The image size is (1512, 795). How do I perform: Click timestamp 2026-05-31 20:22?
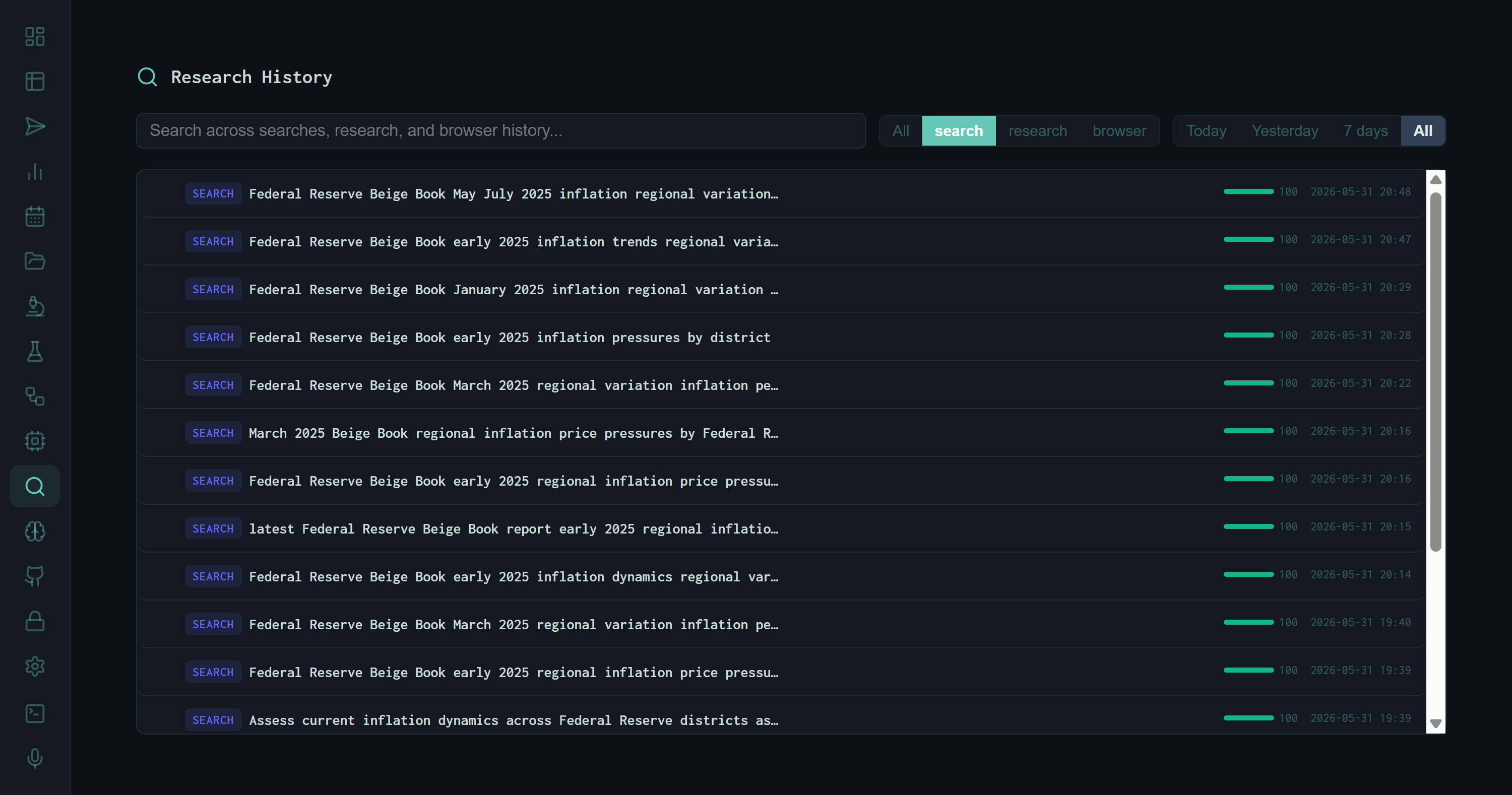[x=1361, y=382]
